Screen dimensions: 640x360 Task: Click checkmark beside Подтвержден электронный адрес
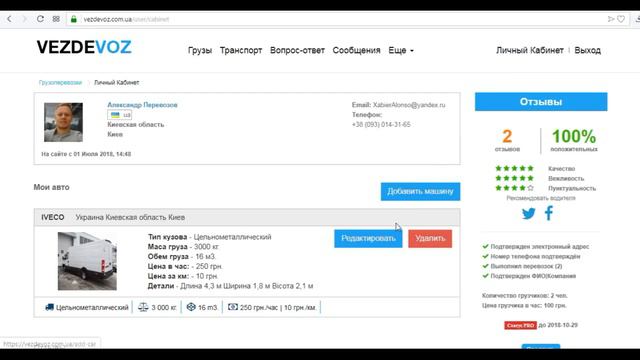[485, 247]
